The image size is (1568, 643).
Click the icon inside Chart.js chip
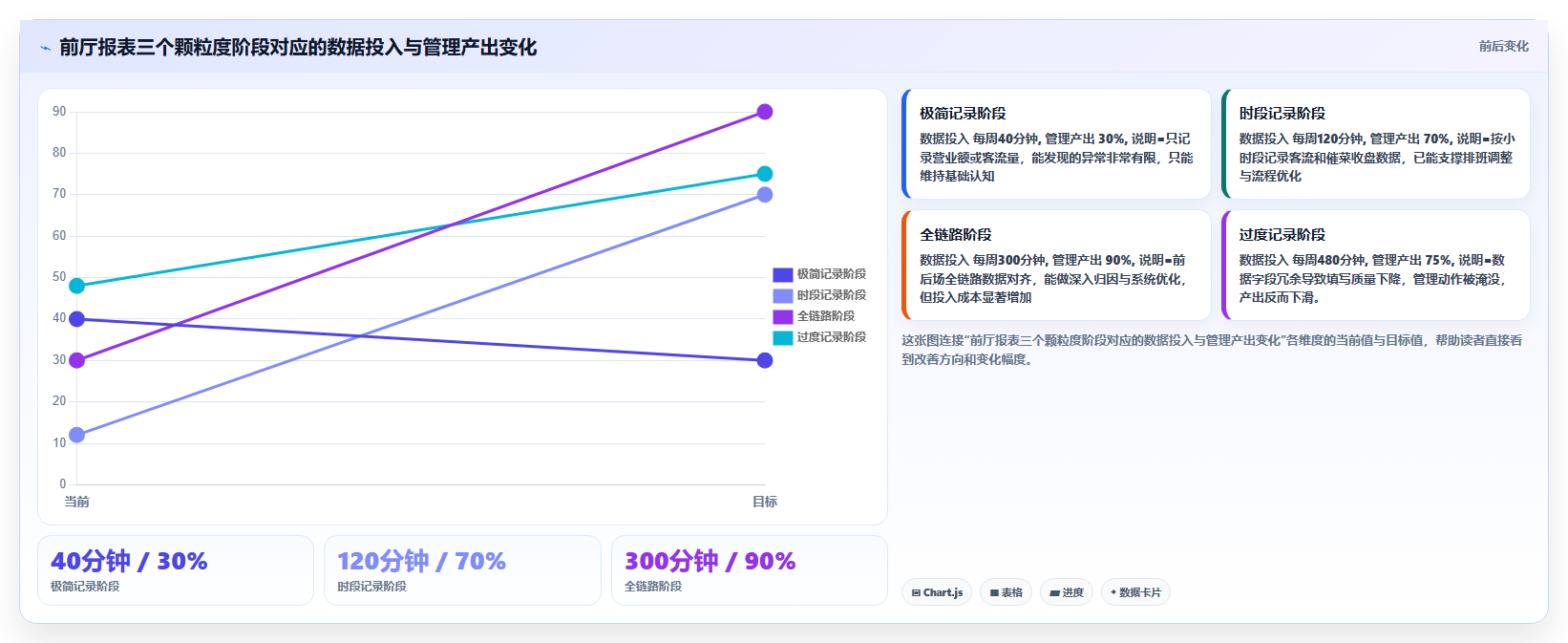click(916, 593)
